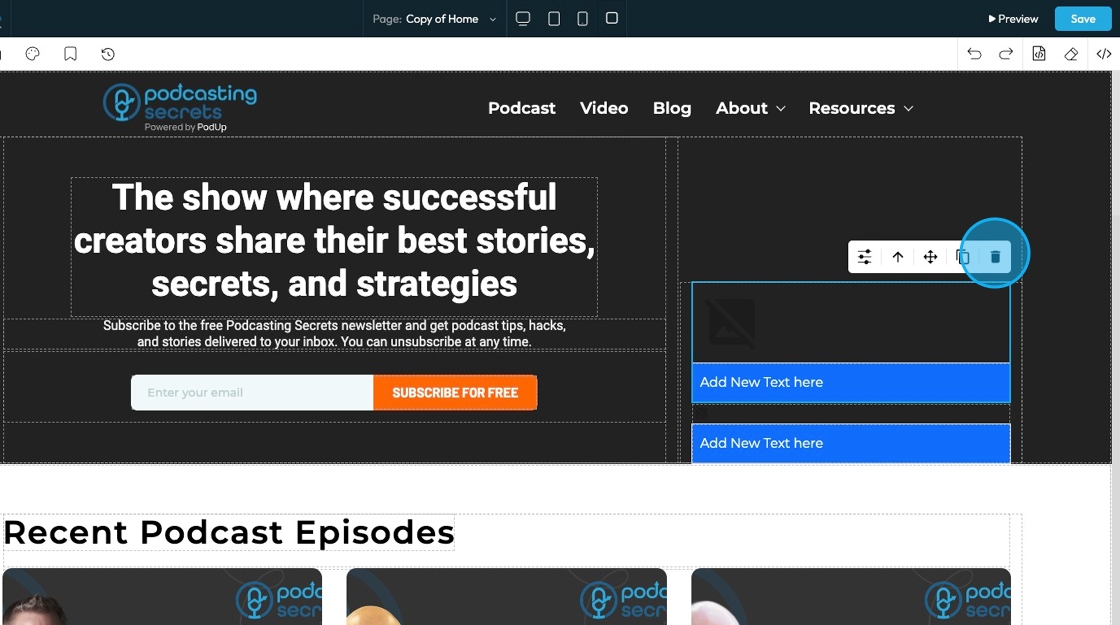Open the Blog nav item
Image resolution: width=1120 pixels, height=625 pixels.
pos(671,109)
